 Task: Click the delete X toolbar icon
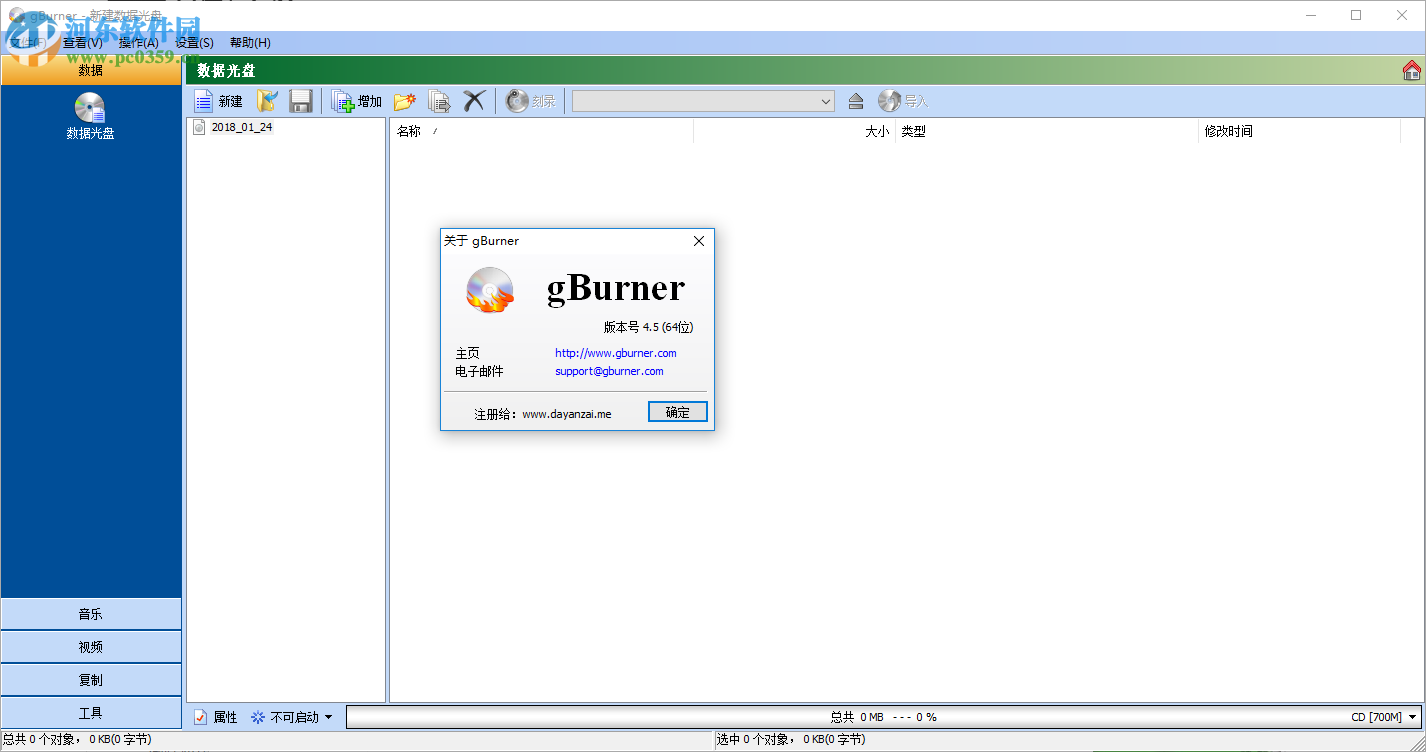coord(474,101)
